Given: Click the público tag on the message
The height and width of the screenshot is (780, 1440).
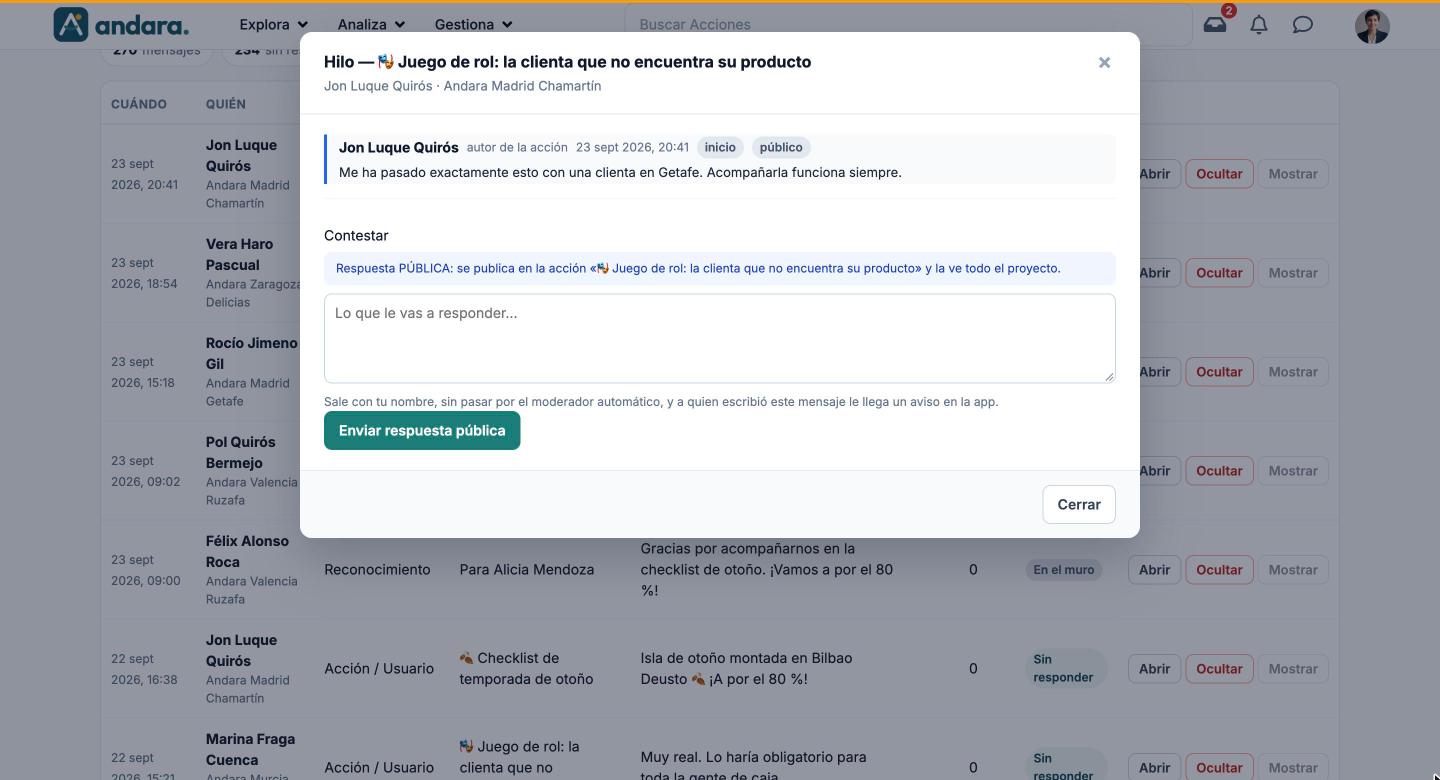Looking at the screenshot, I should click(781, 147).
